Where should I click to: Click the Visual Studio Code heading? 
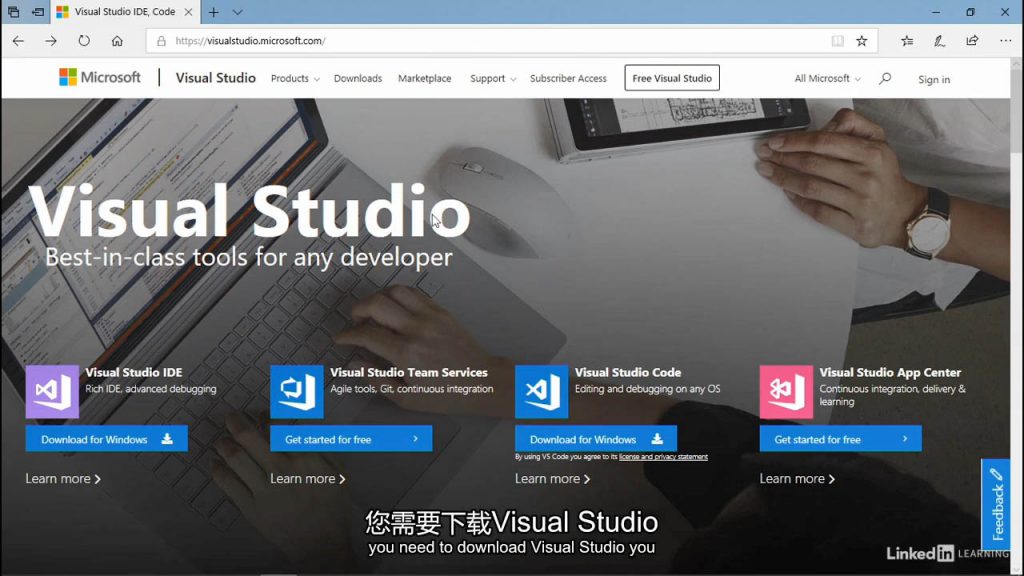pos(628,372)
